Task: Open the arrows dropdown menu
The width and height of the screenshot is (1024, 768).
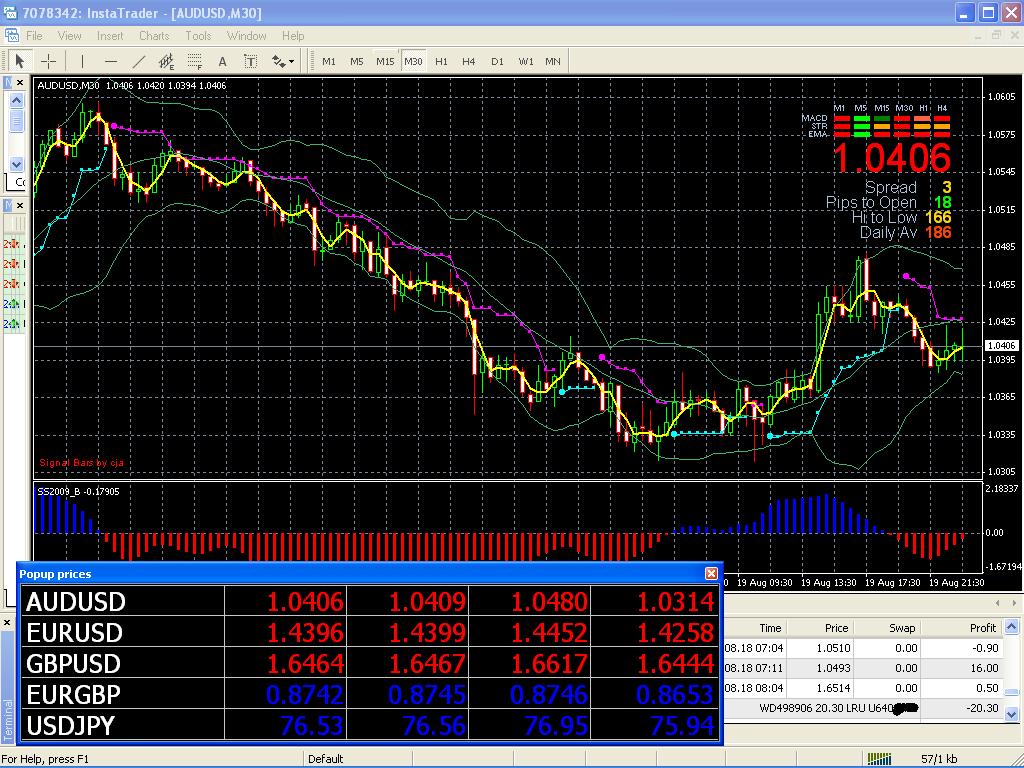Action: (291, 61)
